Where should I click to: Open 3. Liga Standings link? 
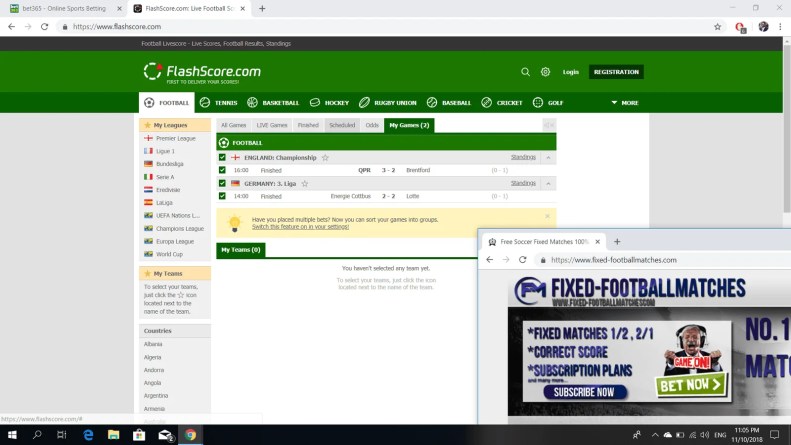[523, 183]
